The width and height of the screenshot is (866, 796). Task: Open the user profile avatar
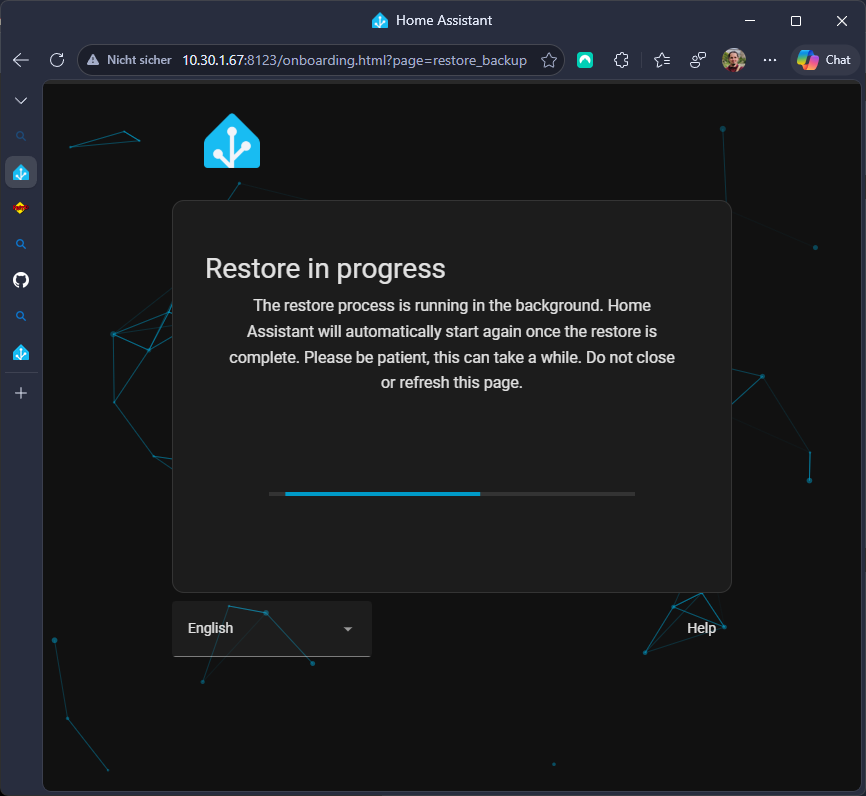[734, 60]
